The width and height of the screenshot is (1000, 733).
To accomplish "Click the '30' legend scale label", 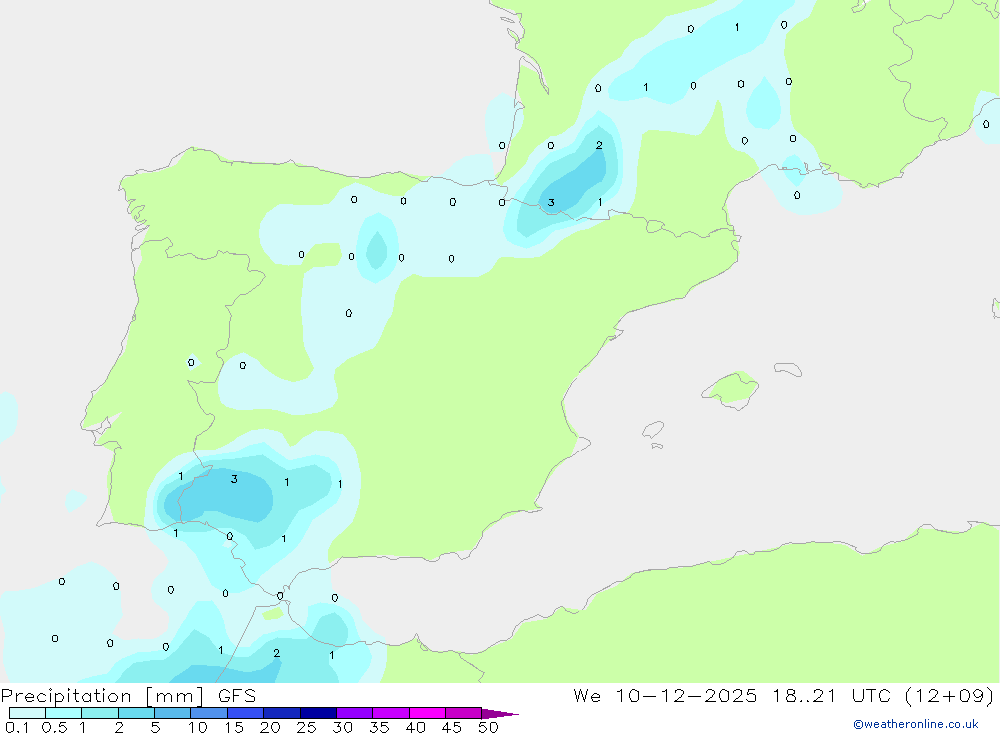I will click(342, 727).
